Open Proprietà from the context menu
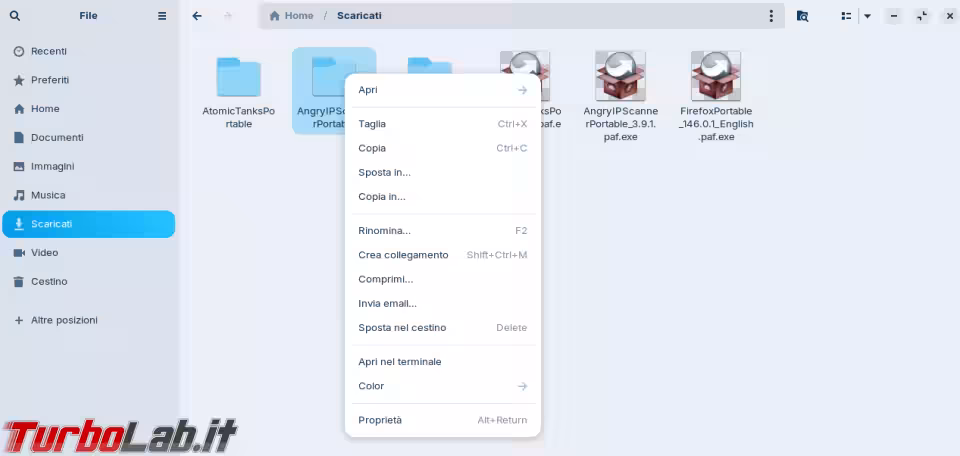This screenshot has height=456, width=960. 380,420
